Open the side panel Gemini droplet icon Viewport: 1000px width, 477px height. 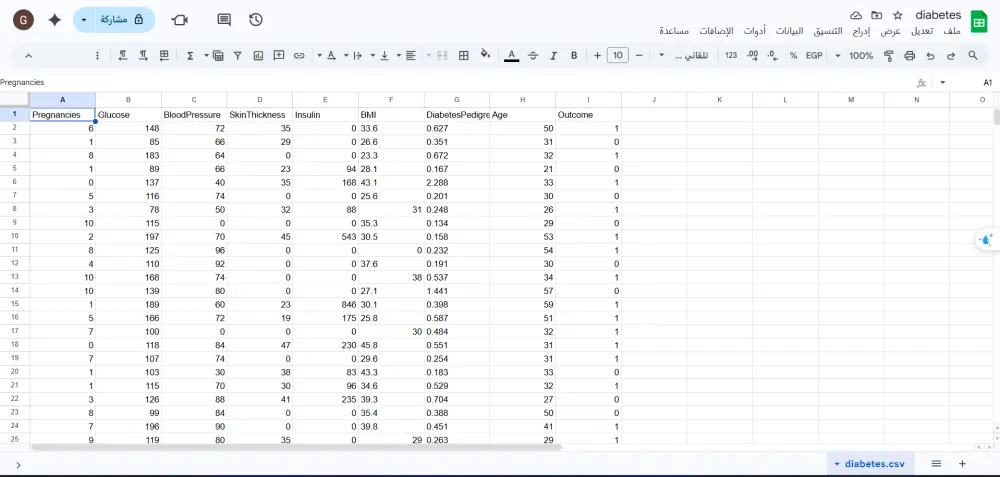[986, 240]
